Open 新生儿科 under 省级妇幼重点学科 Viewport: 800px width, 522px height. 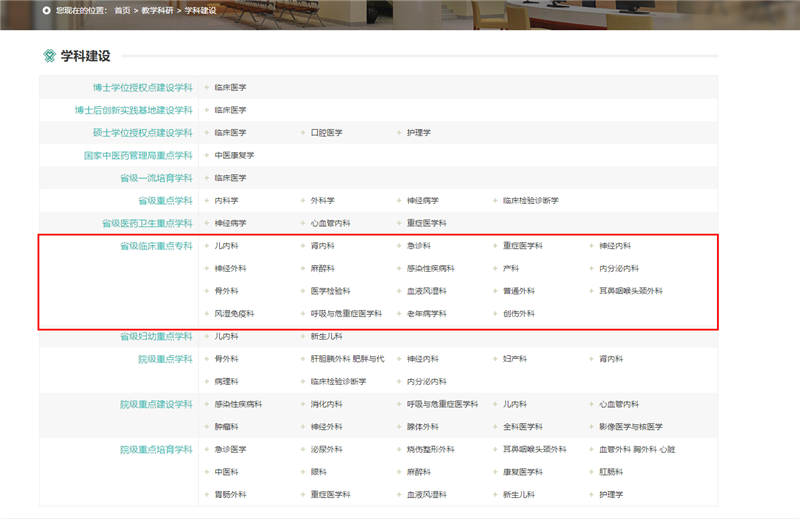[x=327, y=336]
